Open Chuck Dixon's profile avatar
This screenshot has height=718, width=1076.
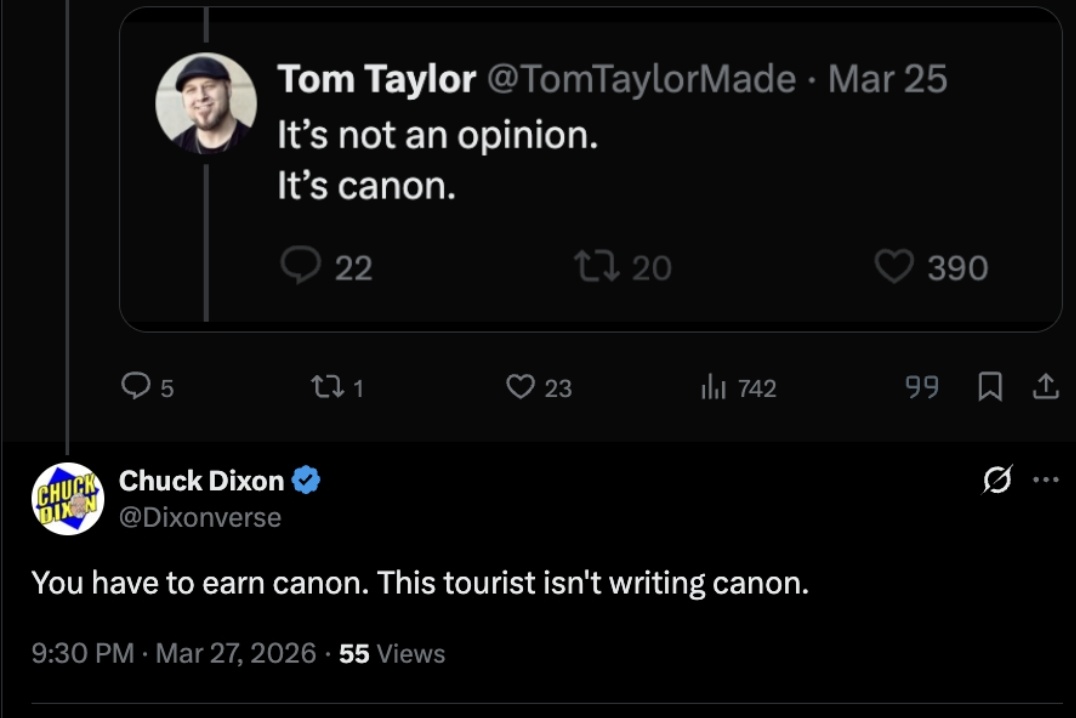pos(68,499)
